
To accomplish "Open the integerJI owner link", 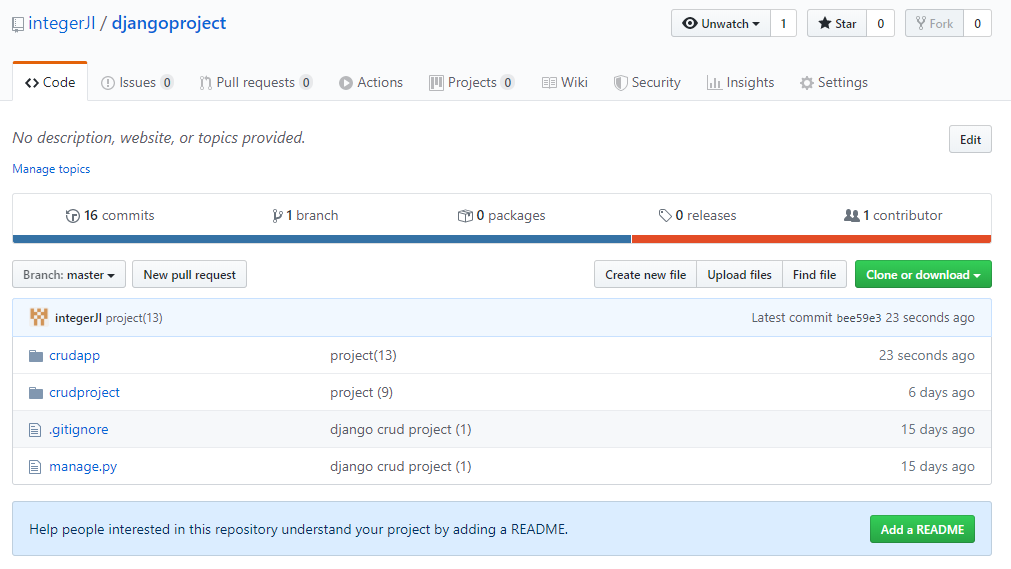I will point(62,23).
